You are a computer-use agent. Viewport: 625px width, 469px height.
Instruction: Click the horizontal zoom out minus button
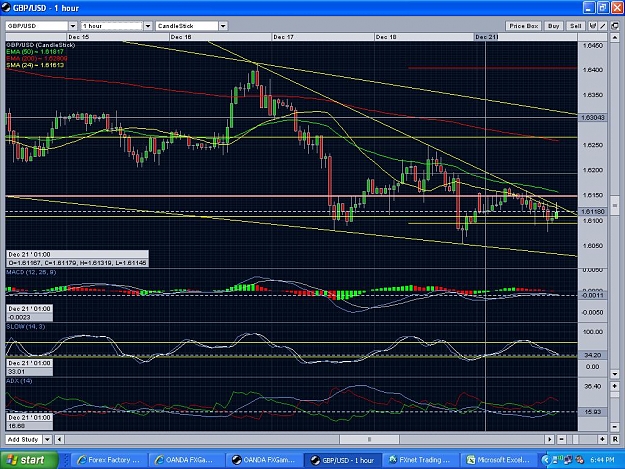point(561,440)
